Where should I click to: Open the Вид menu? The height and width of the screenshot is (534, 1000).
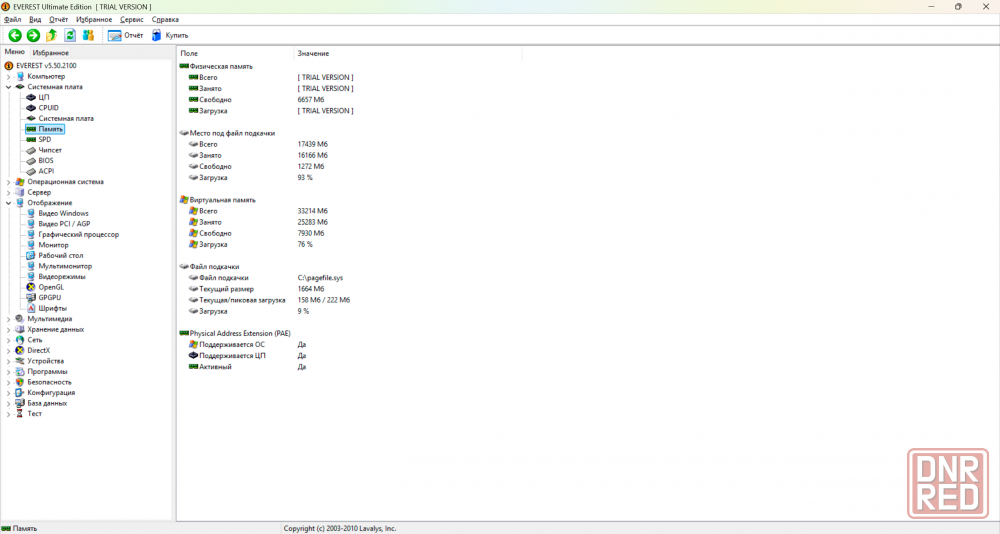coord(35,20)
